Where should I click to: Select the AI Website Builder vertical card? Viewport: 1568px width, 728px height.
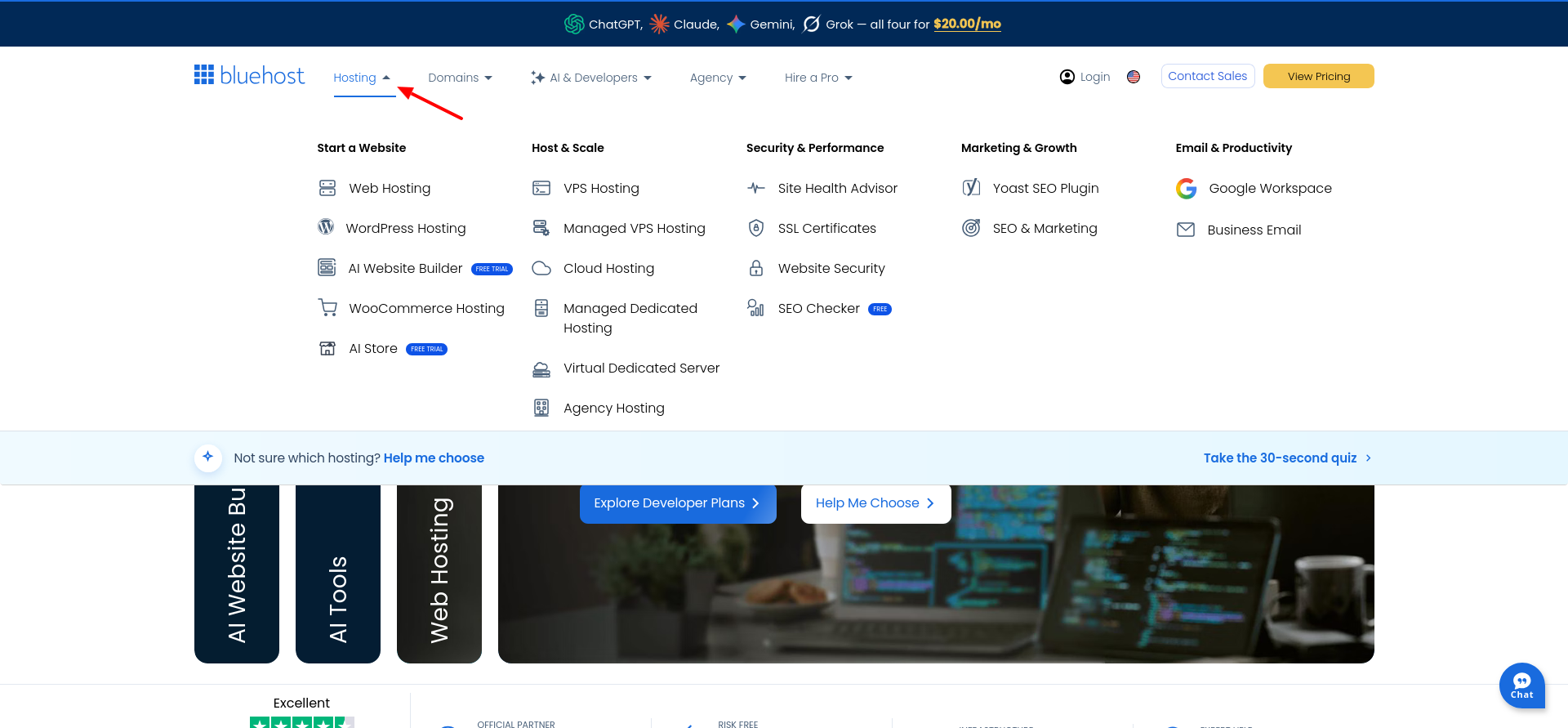[237, 574]
